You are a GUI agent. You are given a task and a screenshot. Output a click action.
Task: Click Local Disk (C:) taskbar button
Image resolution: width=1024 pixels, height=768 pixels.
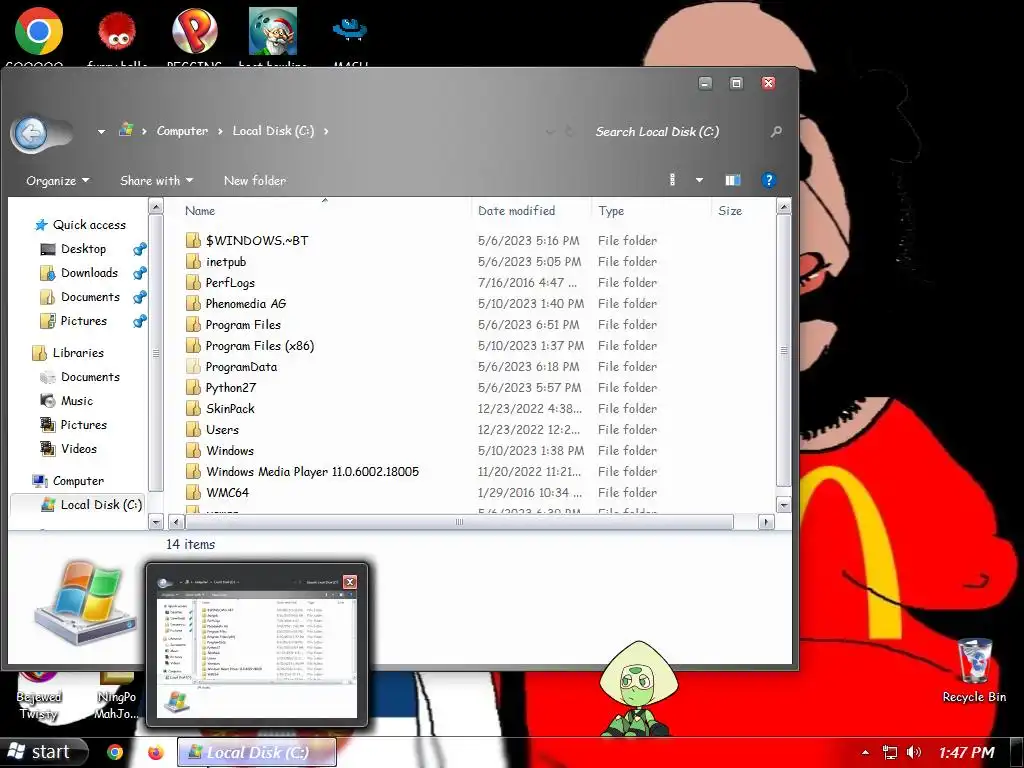(x=257, y=752)
